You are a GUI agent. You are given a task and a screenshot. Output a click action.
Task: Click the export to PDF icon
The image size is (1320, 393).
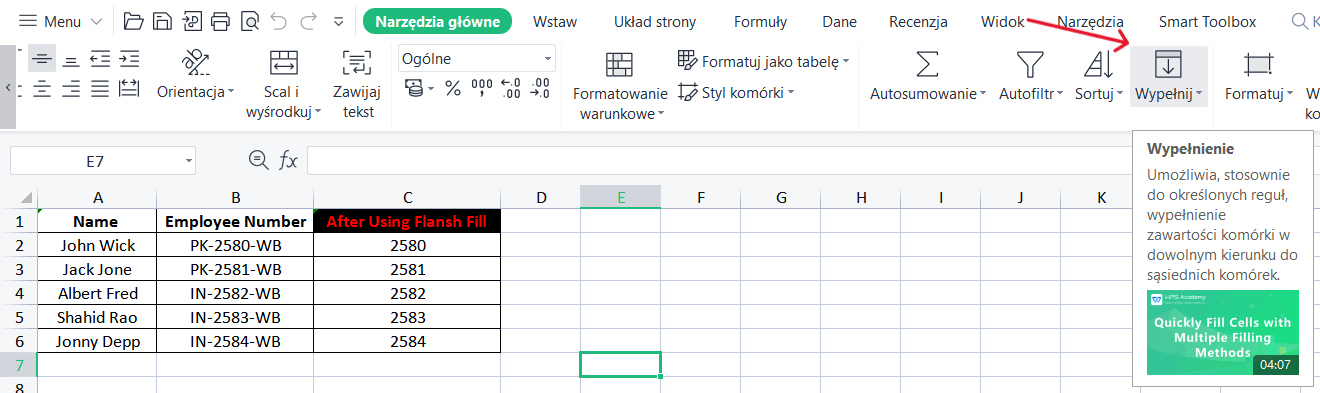[192, 21]
